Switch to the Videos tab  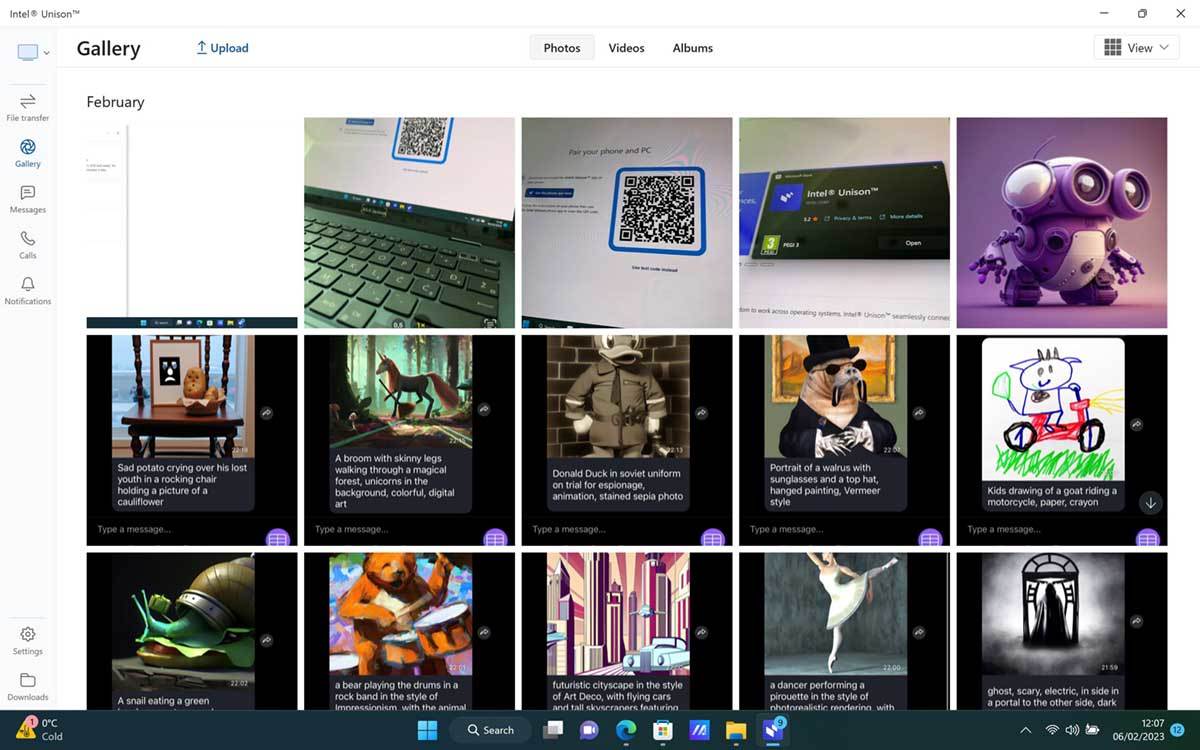[x=626, y=47]
